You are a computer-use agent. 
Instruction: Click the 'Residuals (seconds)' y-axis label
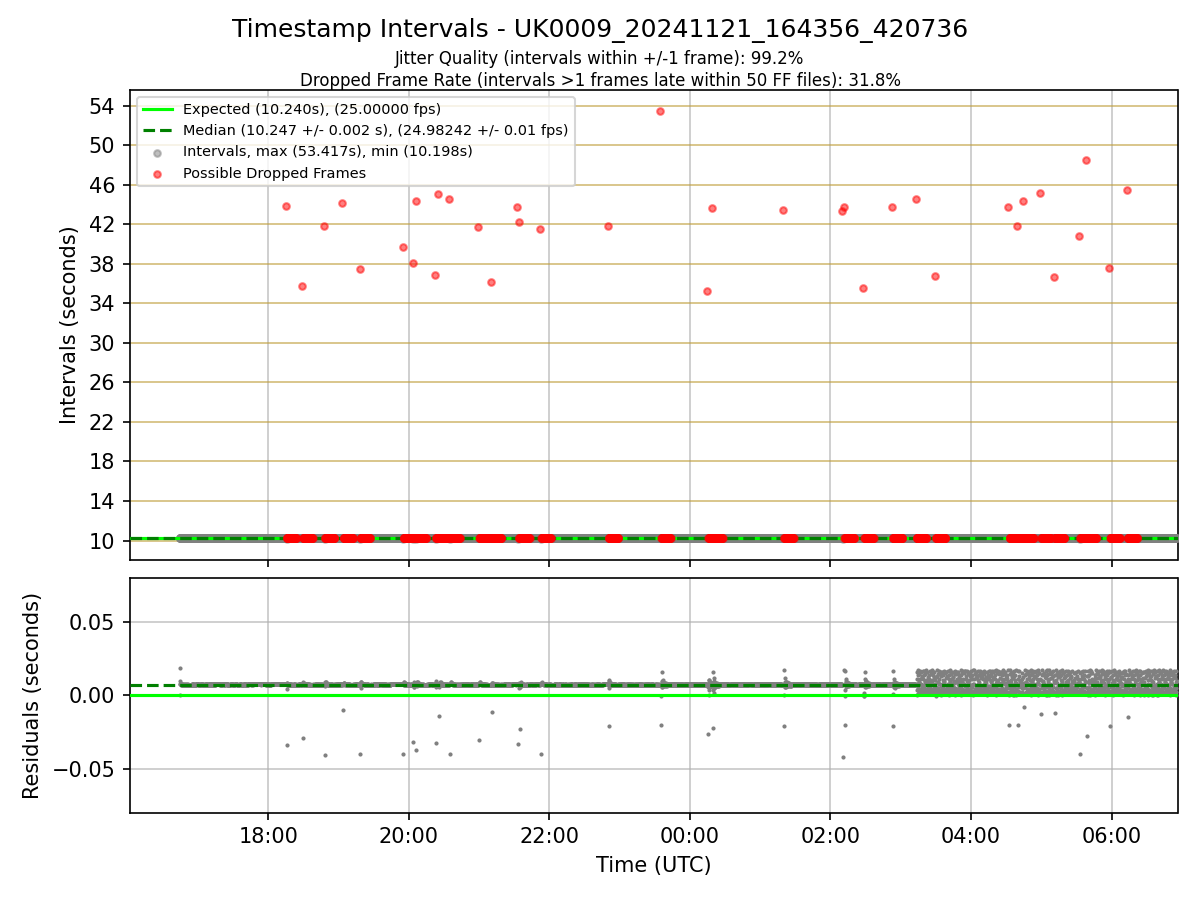click(x=32, y=696)
